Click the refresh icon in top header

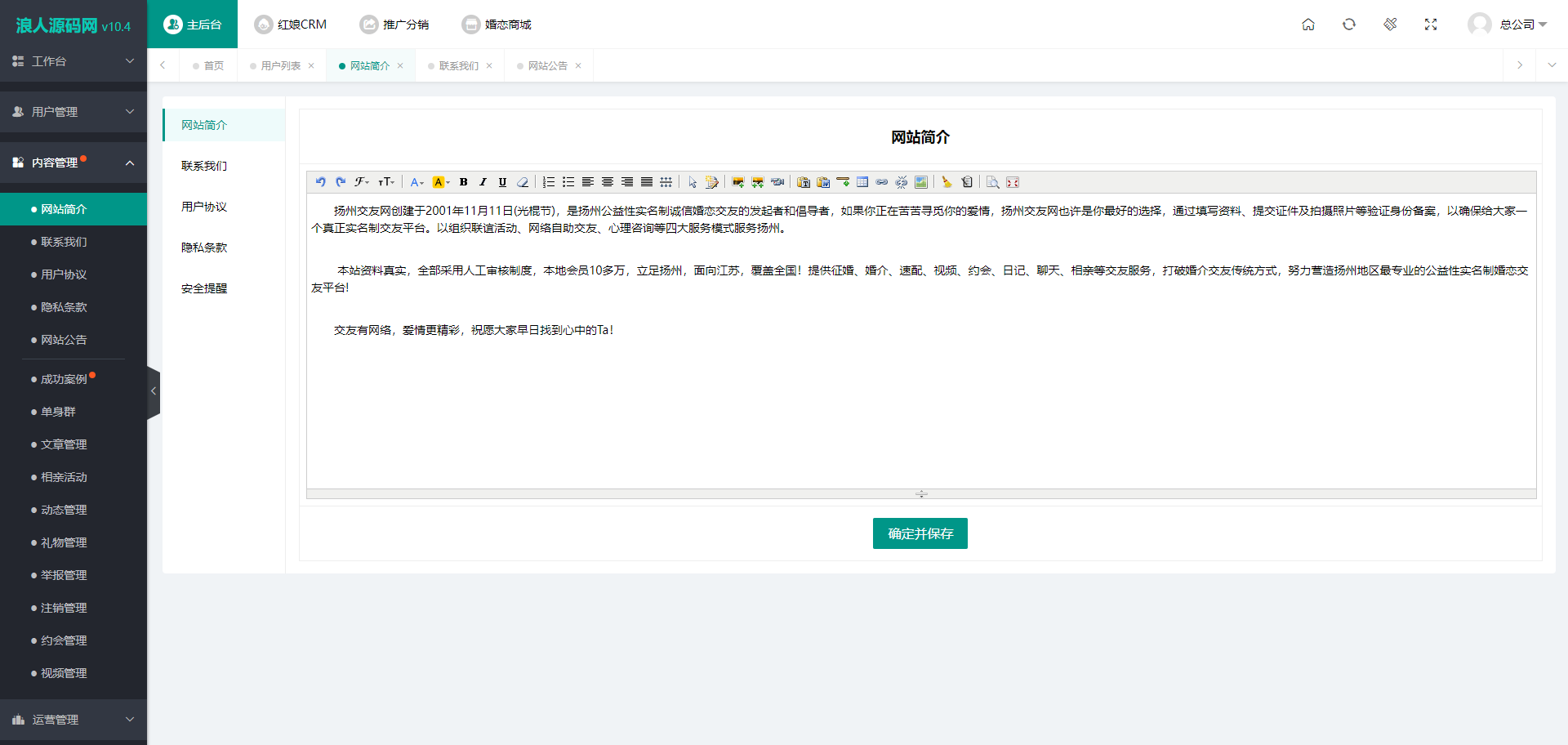[1349, 25]
